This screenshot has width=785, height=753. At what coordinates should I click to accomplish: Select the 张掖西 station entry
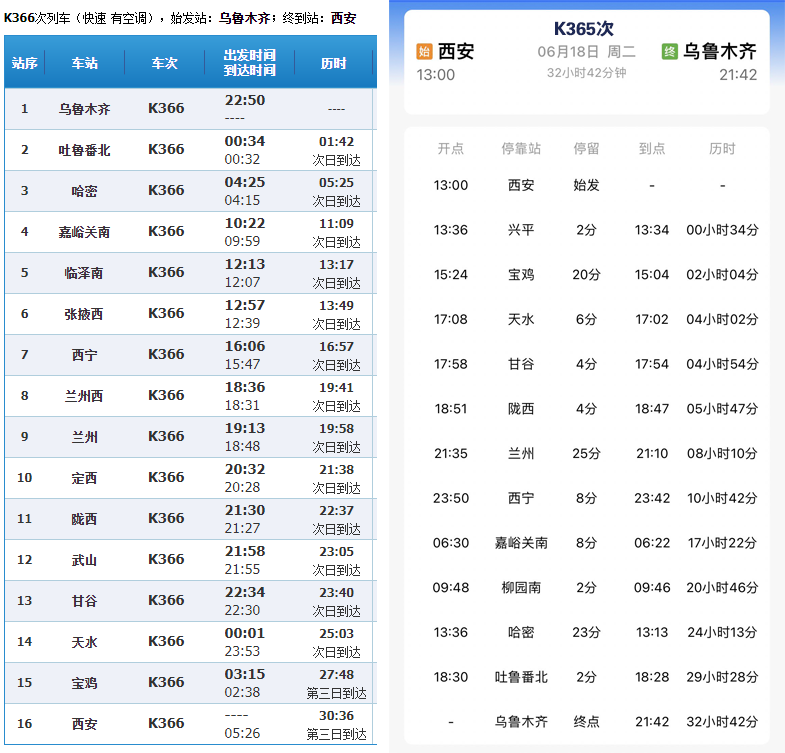[x=85, y=314]
